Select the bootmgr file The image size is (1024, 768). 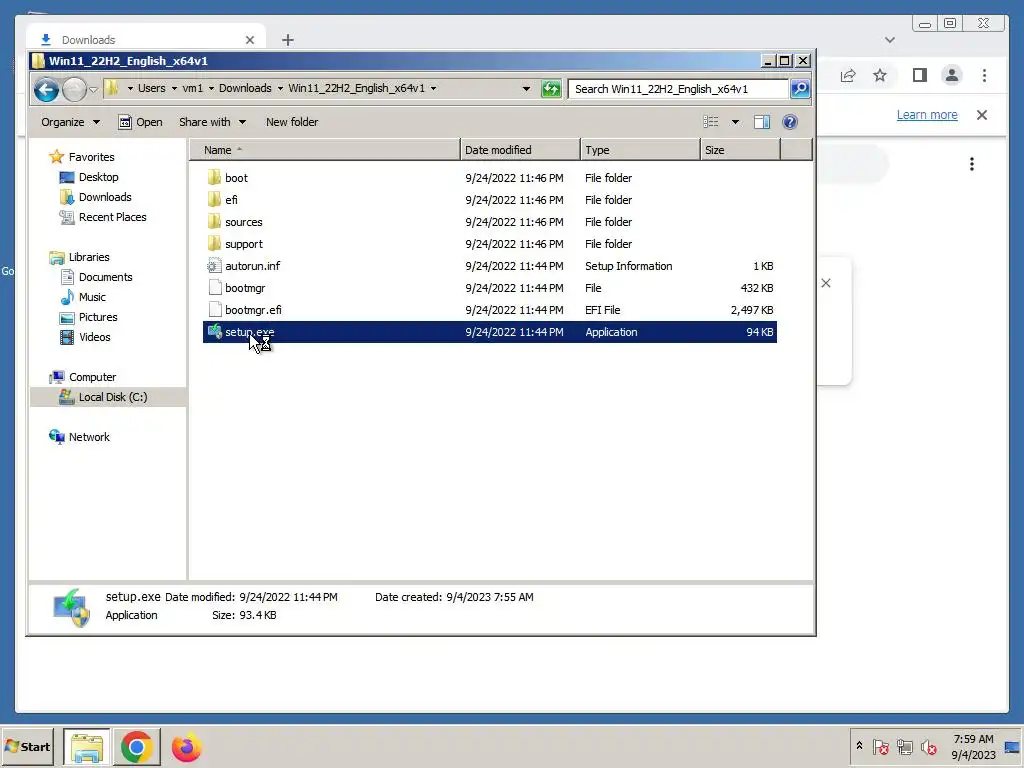coord(489,288)
